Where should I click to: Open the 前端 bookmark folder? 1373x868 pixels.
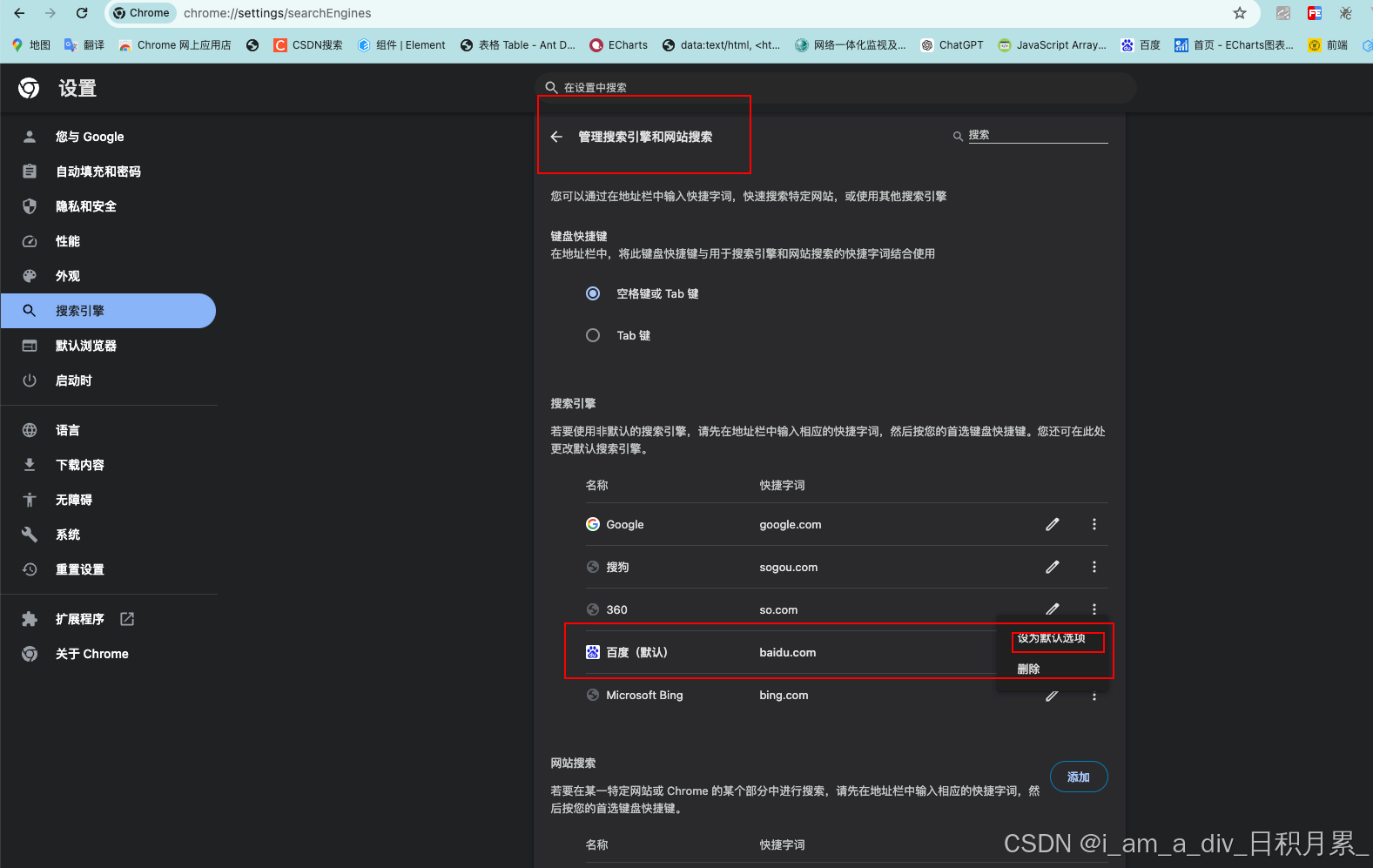click(1328, 45)
